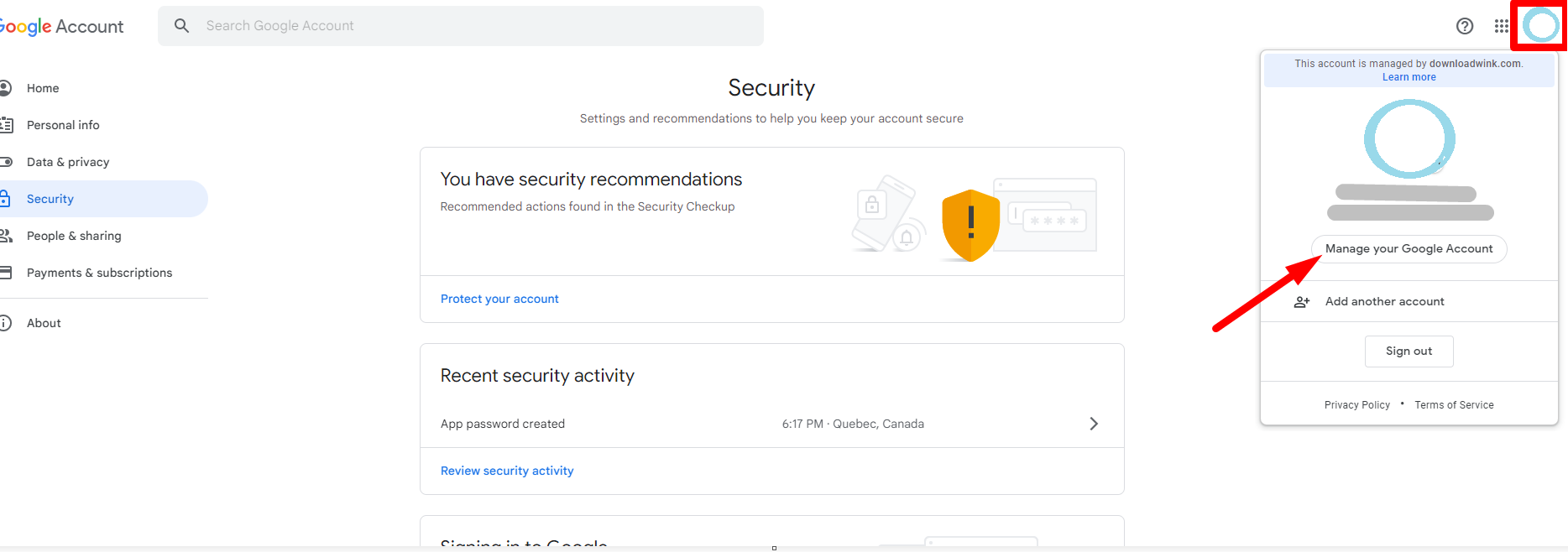Click Manage your Google Account button
Image resolution: width=1568 pixels, height=552 pixels.
1409,249
